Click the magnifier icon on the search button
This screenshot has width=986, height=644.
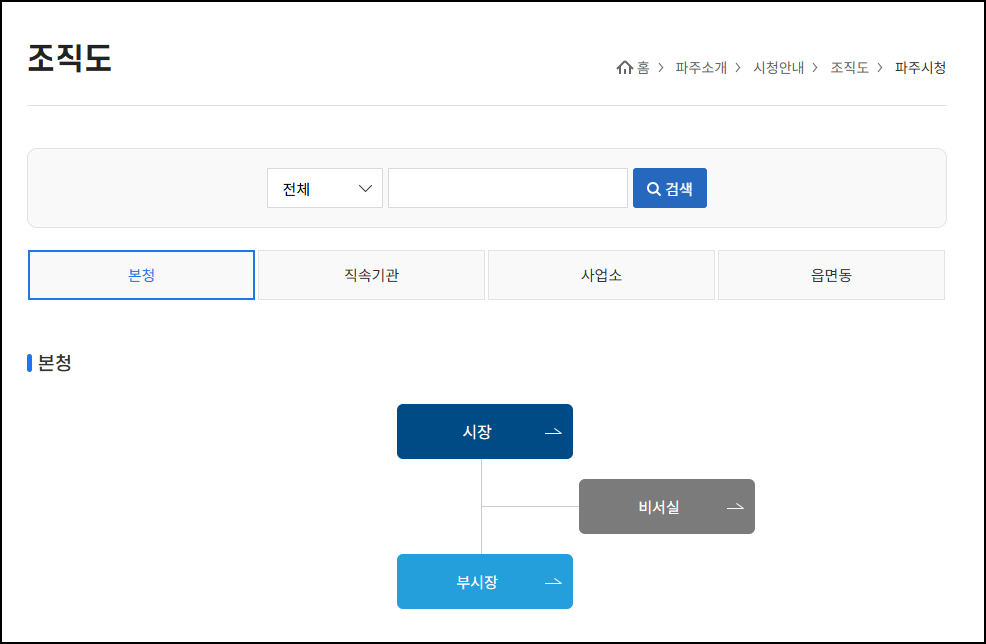click(x=654, y=187)
